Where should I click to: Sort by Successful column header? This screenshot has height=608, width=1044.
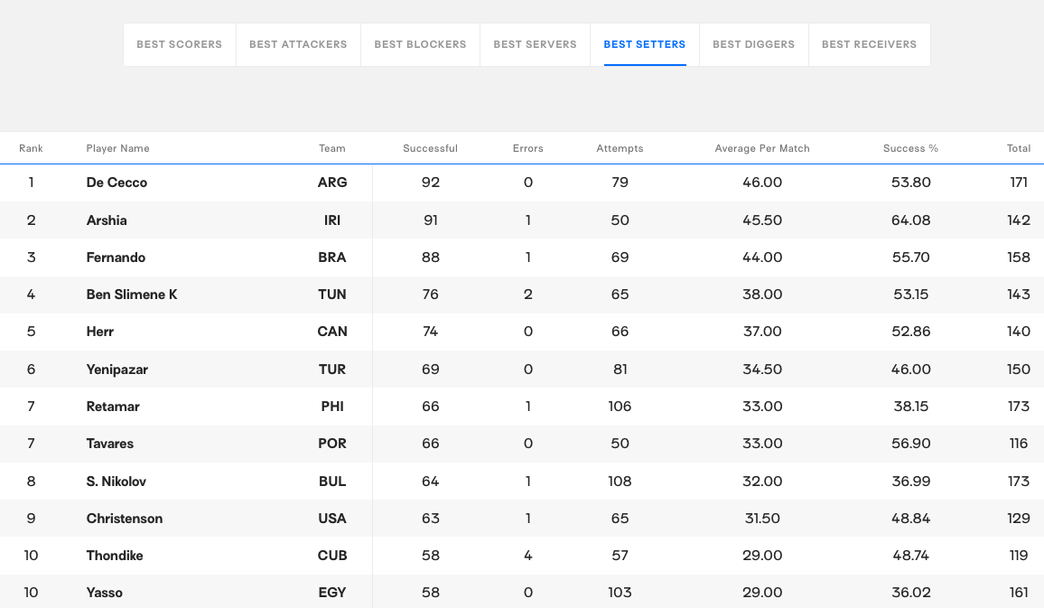430,148
